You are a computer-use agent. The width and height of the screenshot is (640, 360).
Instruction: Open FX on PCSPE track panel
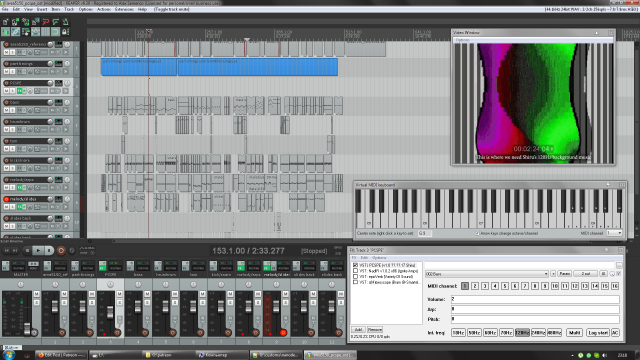tap(19, 91)
